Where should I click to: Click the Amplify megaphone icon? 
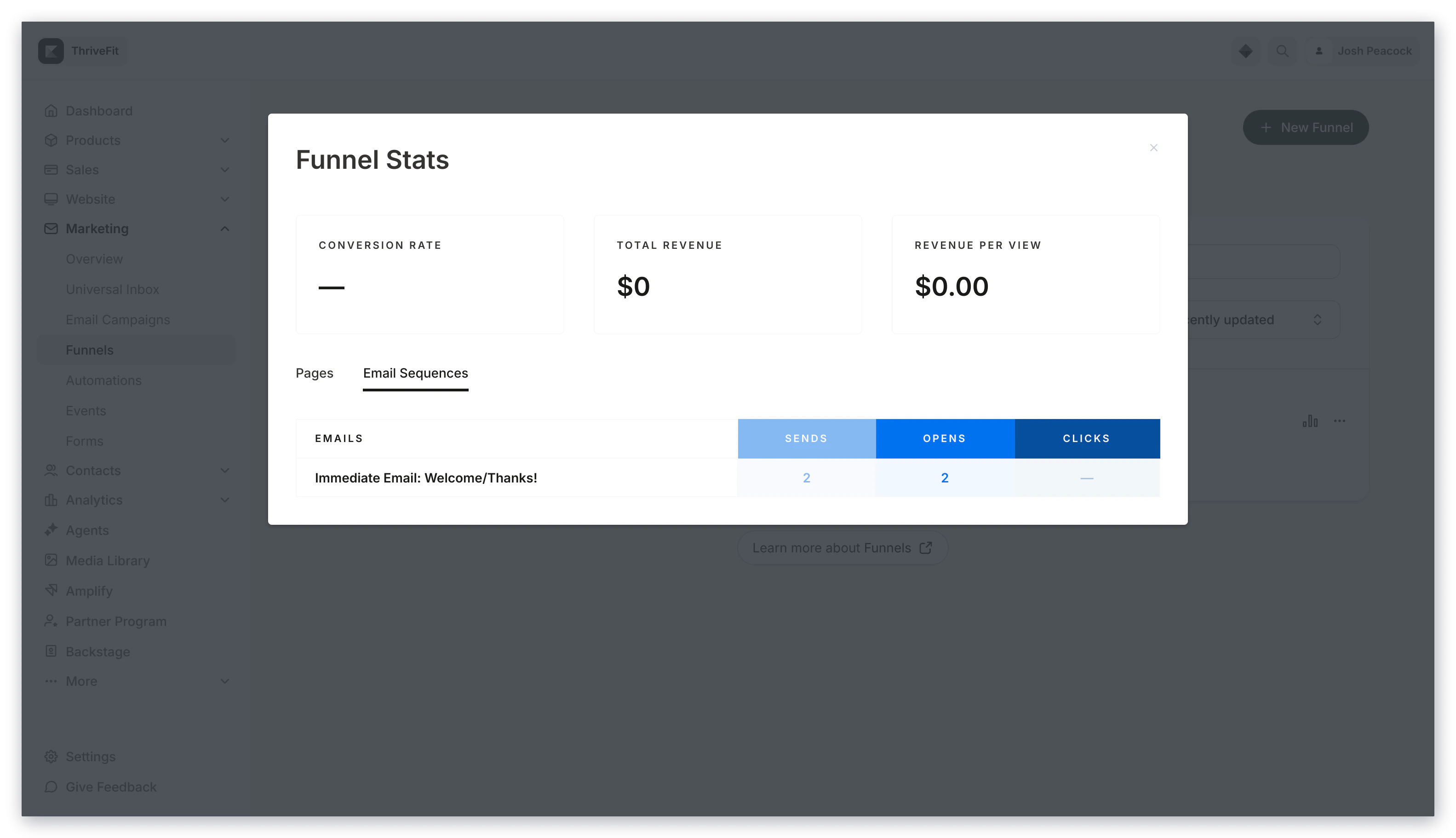click(x=51, y=591)
